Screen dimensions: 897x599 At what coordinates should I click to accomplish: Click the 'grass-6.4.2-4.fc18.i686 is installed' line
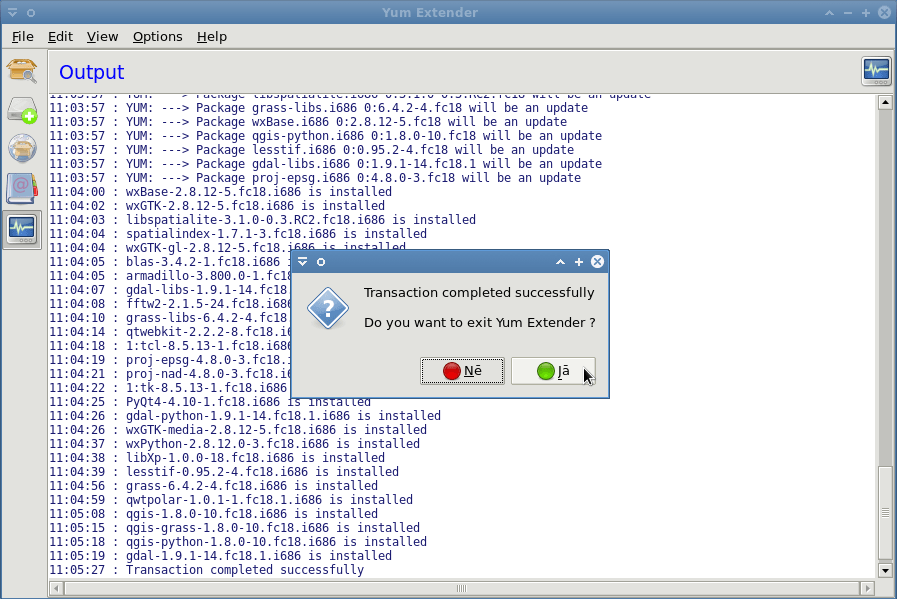(x=213, y=486)
